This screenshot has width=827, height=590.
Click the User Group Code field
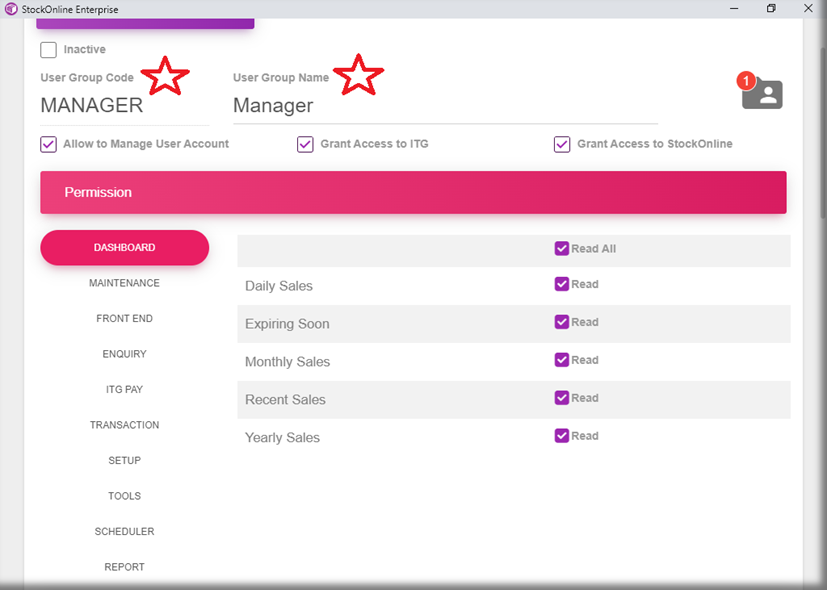[120, 106]
